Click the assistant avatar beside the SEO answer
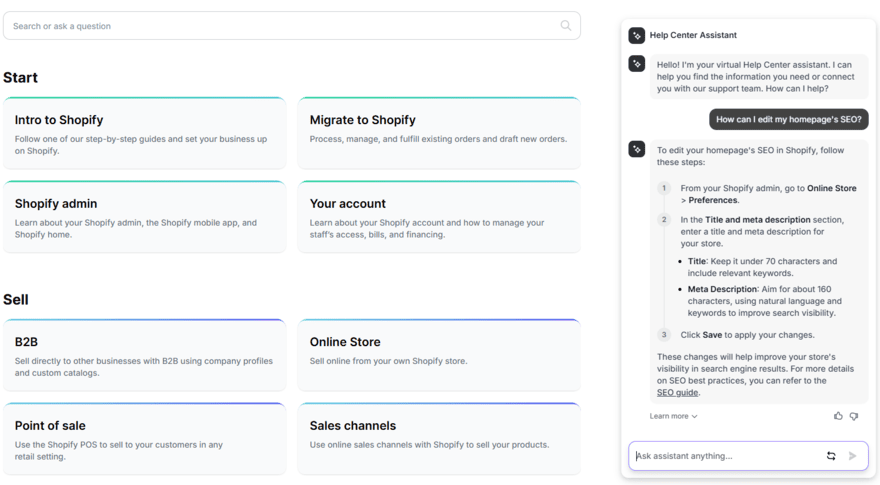This screenshot has height=485, width=880. point(636,149)
